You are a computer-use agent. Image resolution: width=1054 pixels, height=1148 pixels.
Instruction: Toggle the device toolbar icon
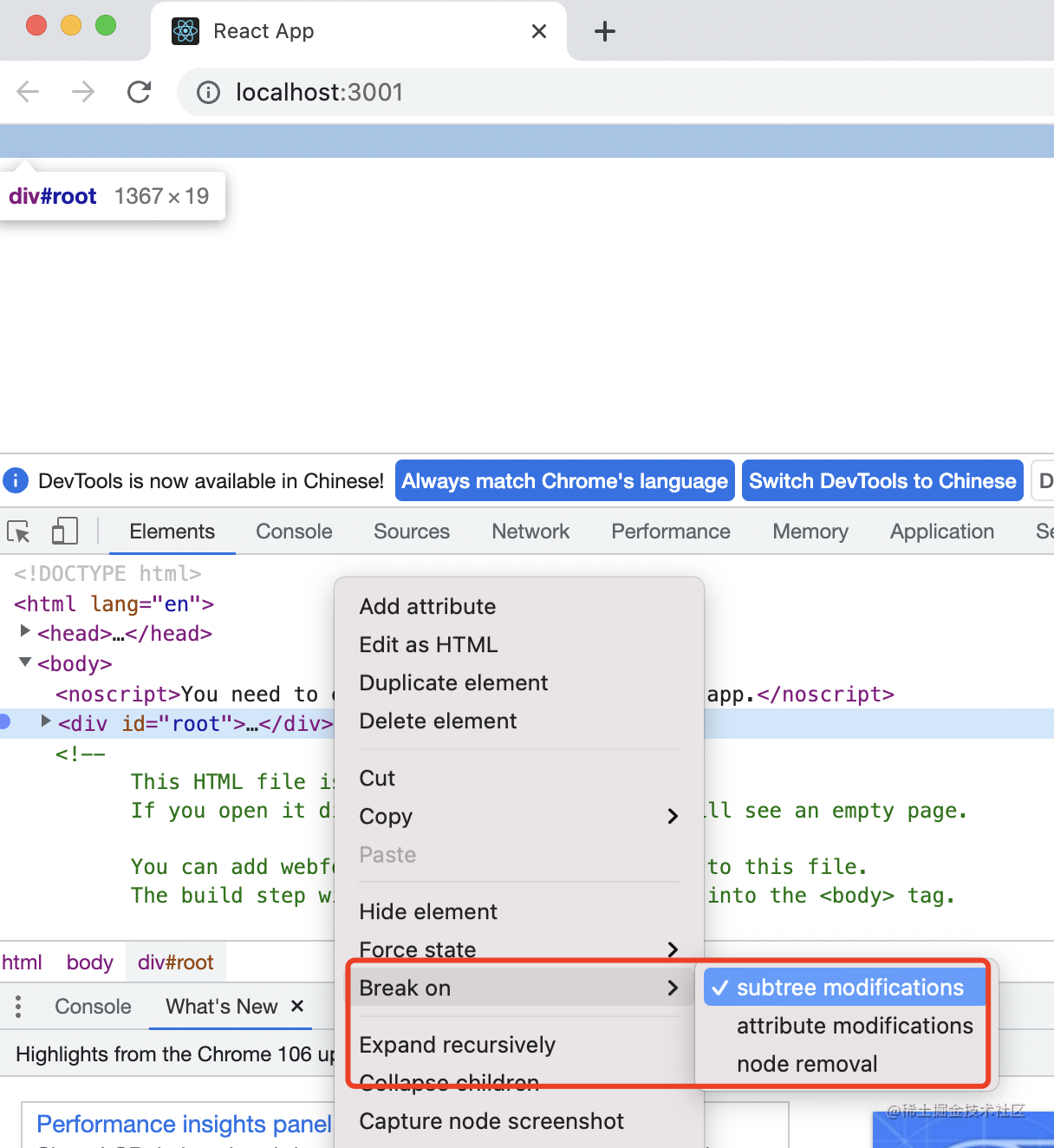pos(65,532)
